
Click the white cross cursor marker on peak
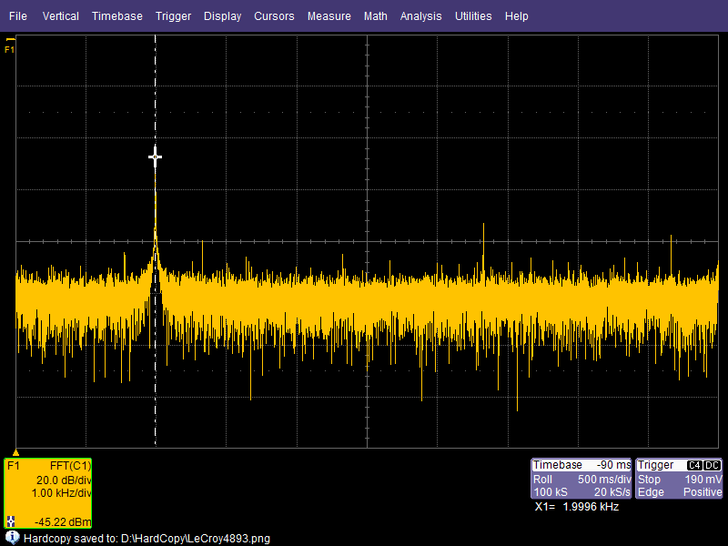(155, 157)
